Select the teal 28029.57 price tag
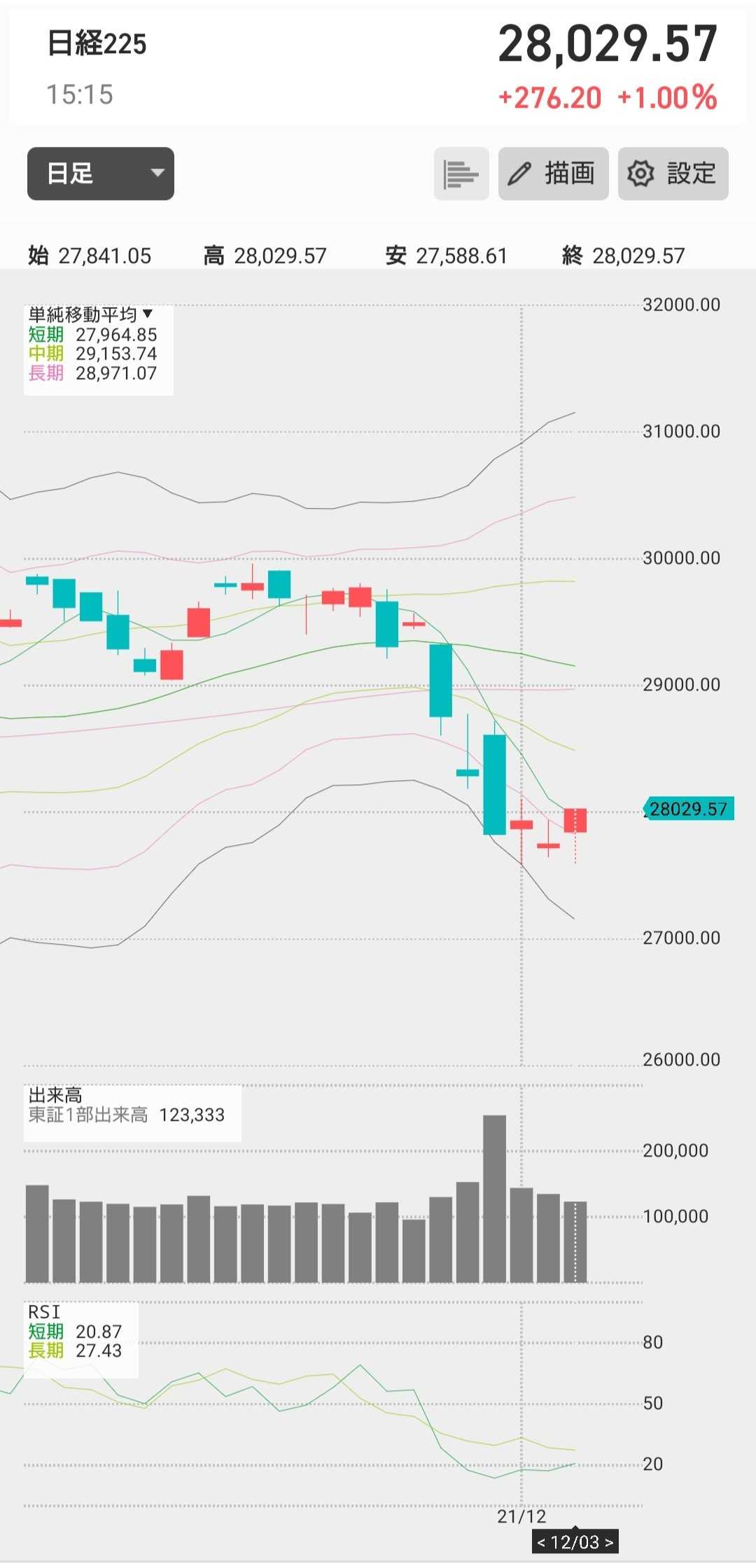Viewport: 756px width, 1568px height. pos(688,809)
